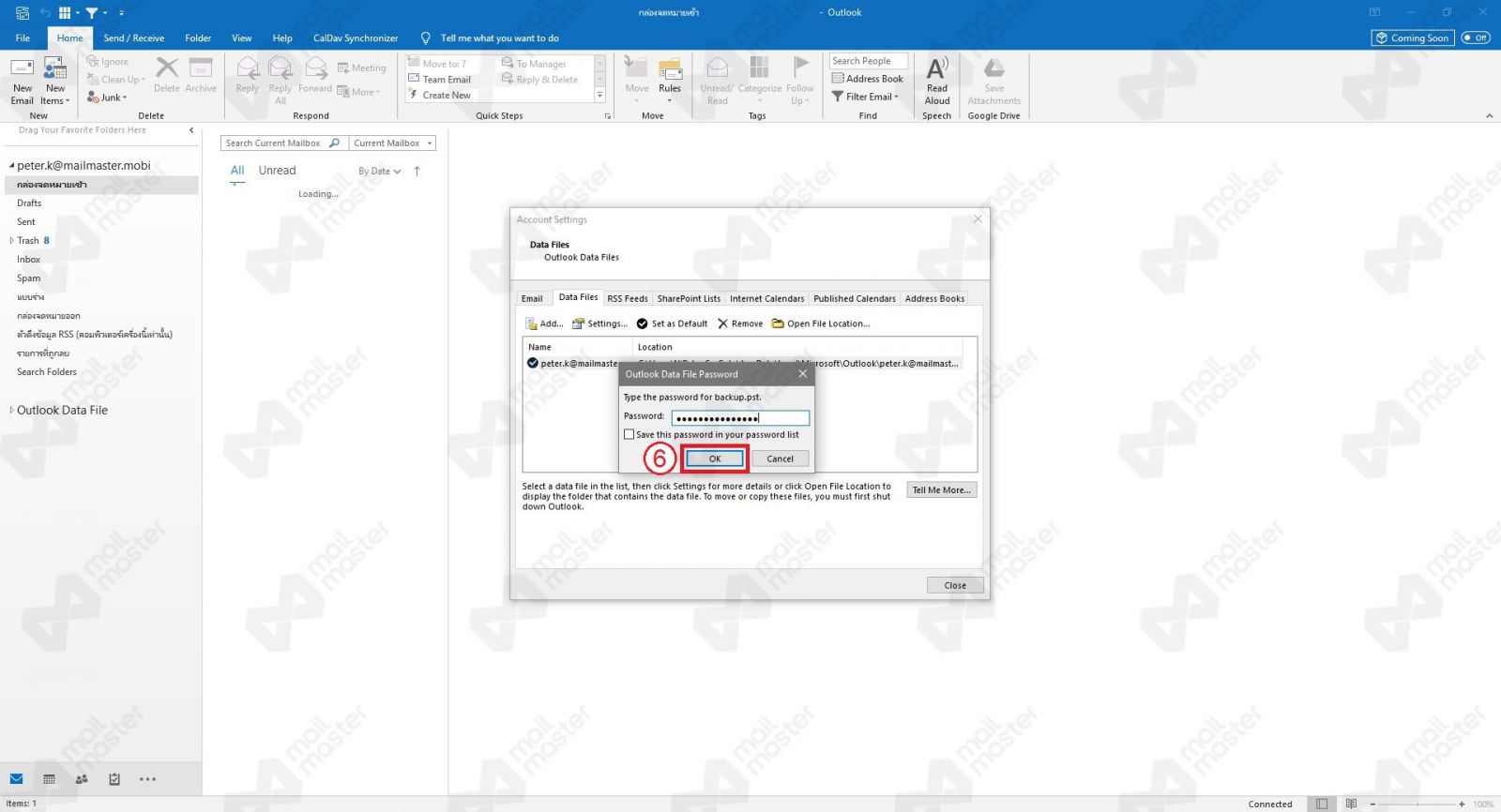Open the Current Mailbox dropdown
1501x812 pixels.
(393, 143)
